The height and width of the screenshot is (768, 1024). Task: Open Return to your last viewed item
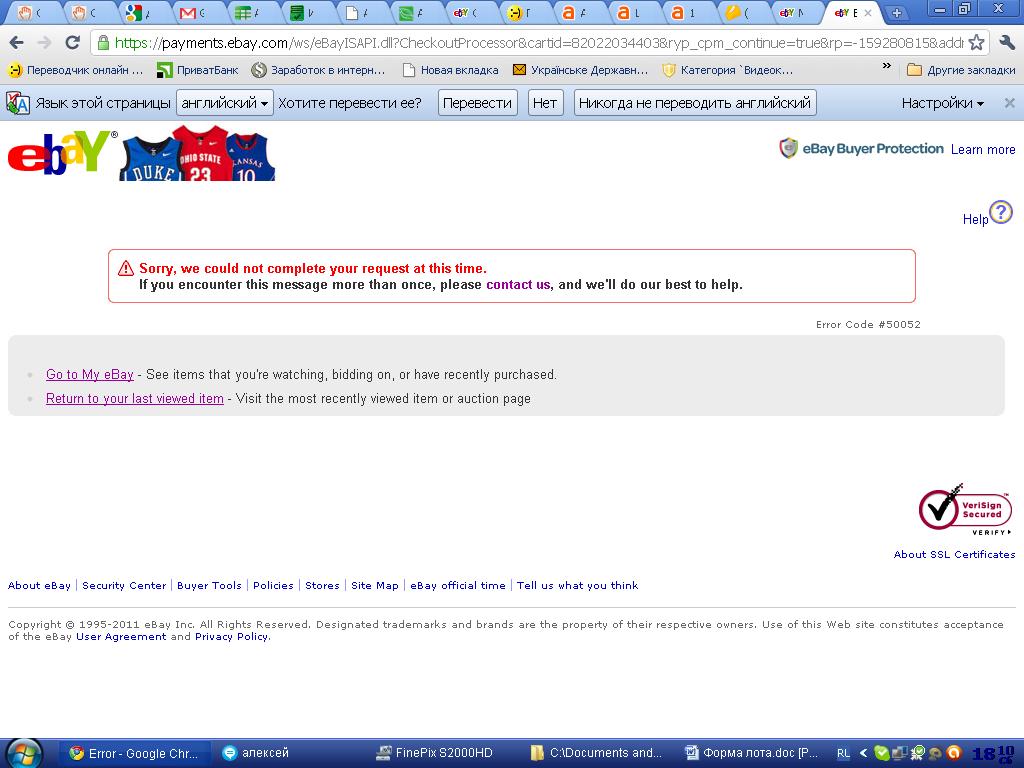[x=135, y=398]
